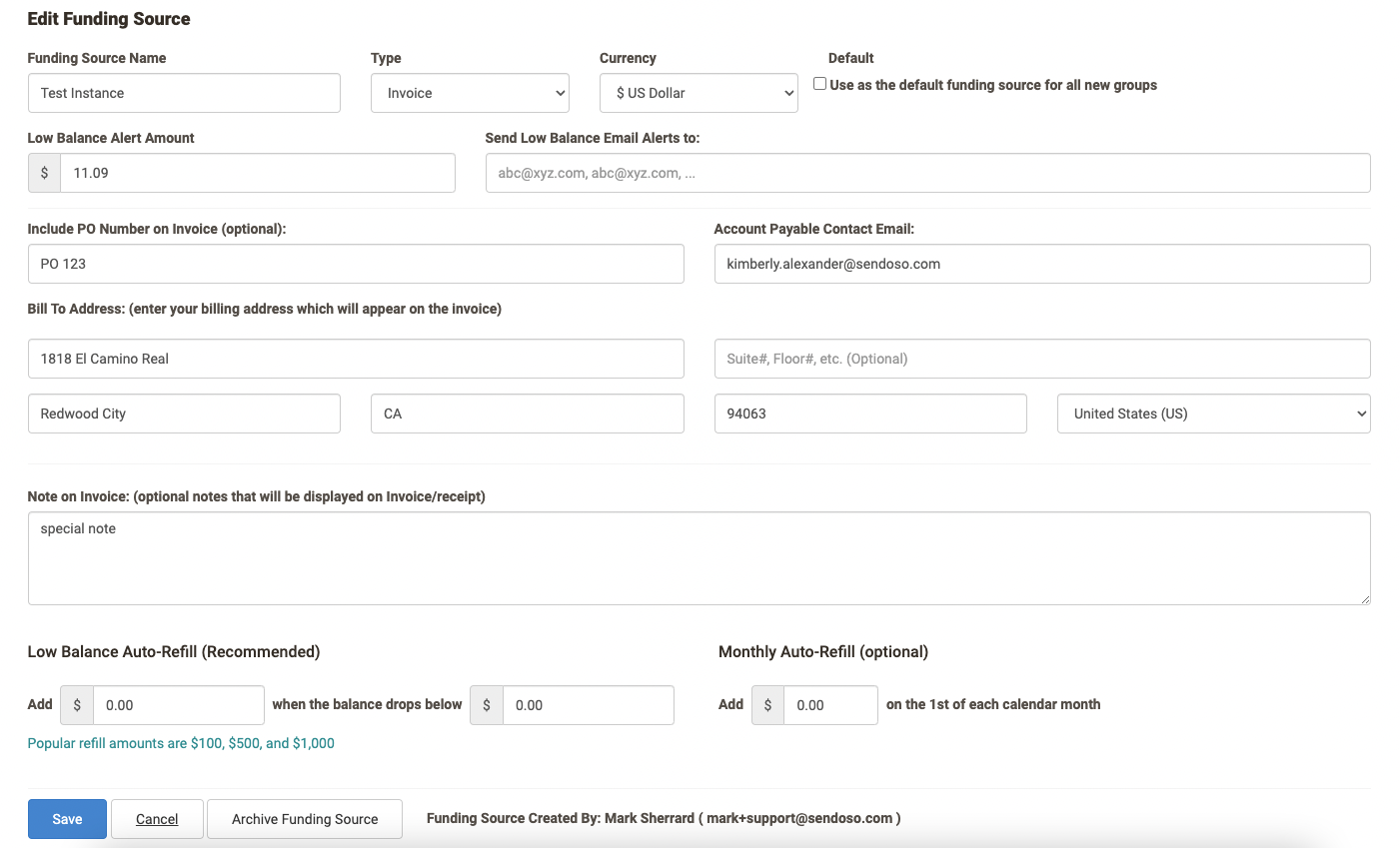Edit the Redwood City city field
The width and height of the screenshot is (1400, 848).
click(x=184, y=414)
